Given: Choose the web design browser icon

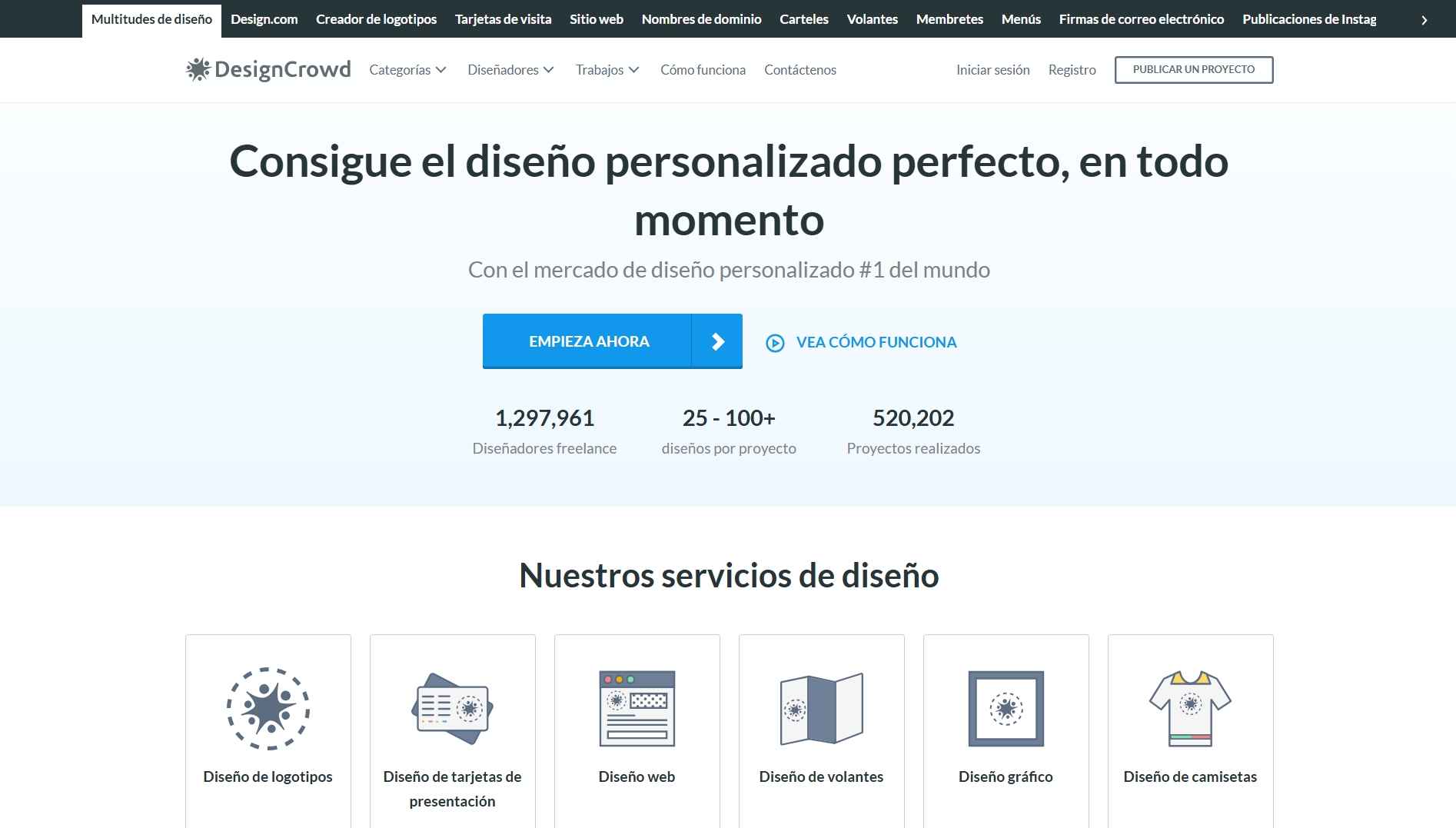Looking at the screenshot, I should coord(637,708).
